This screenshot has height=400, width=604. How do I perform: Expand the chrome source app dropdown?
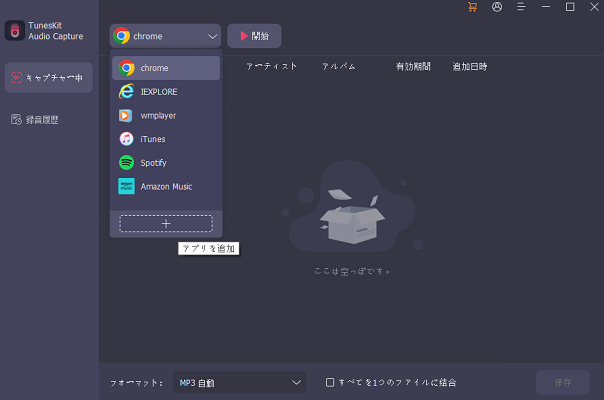[165, 36]
